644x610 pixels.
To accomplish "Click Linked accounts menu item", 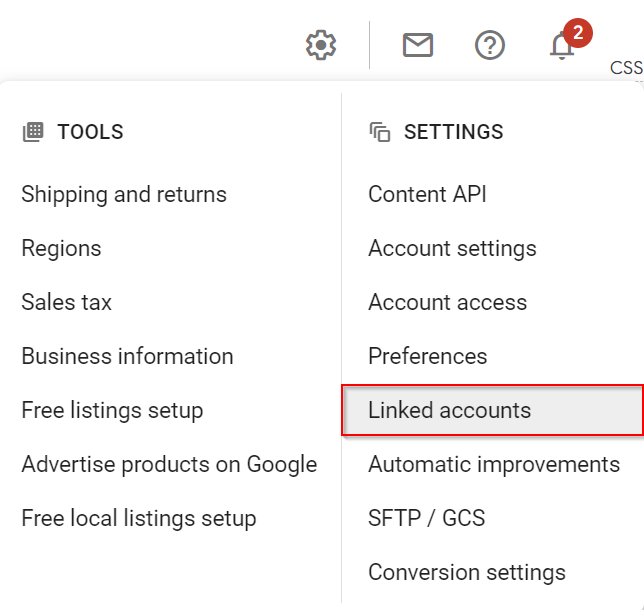I will tap(492, 410).
